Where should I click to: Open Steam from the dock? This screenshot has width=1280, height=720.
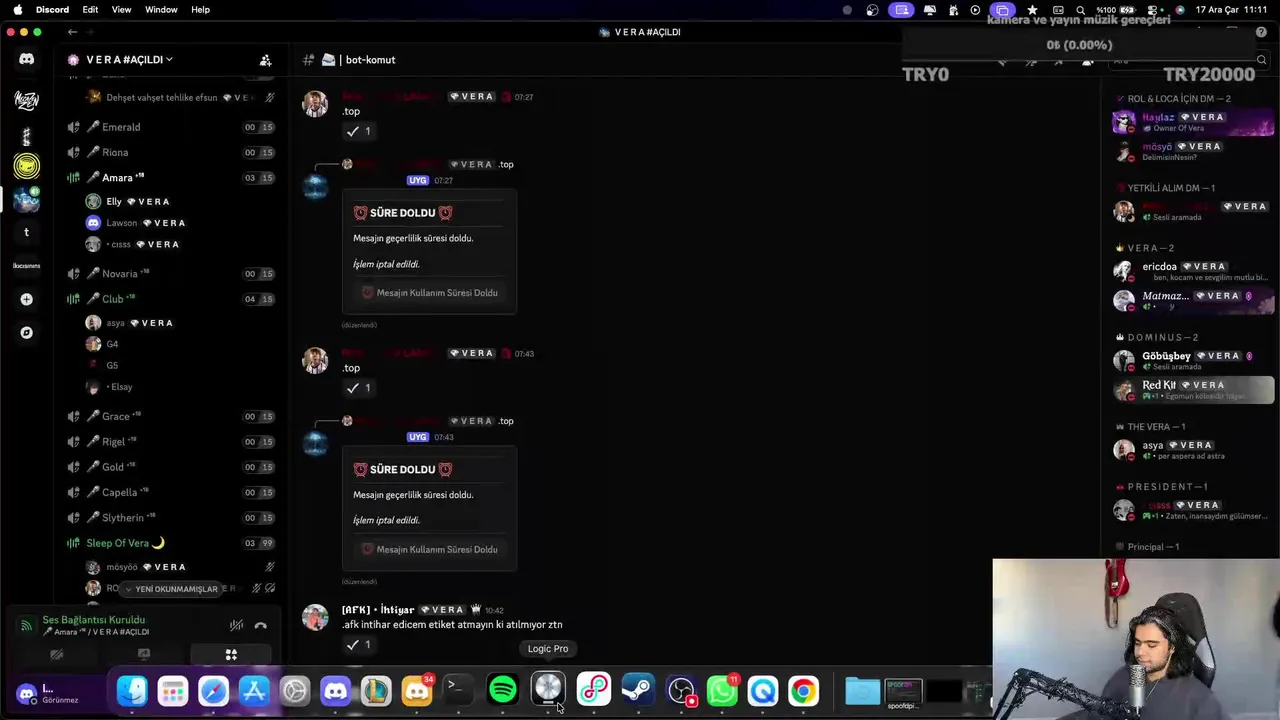[638, 690]
